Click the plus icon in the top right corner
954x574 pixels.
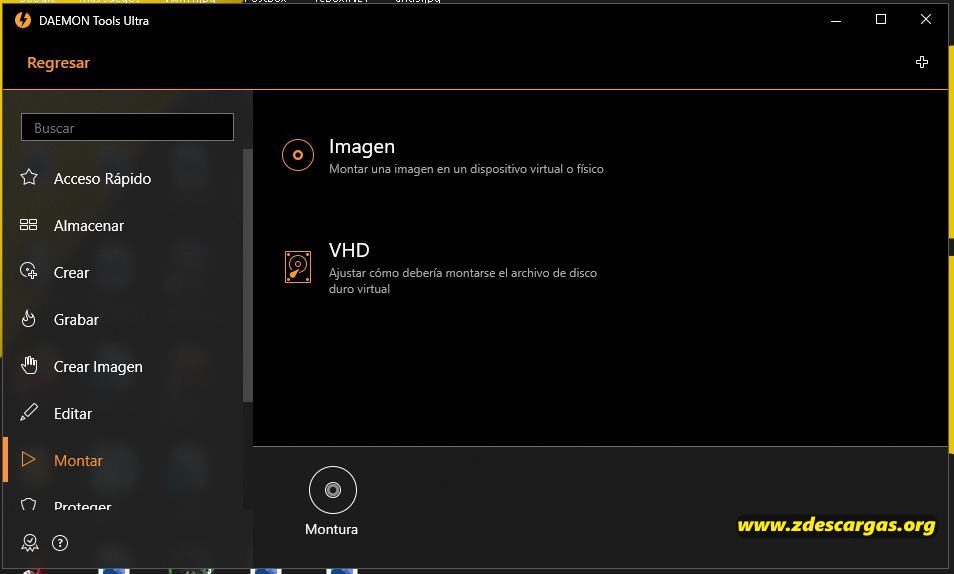click(922, 62)
